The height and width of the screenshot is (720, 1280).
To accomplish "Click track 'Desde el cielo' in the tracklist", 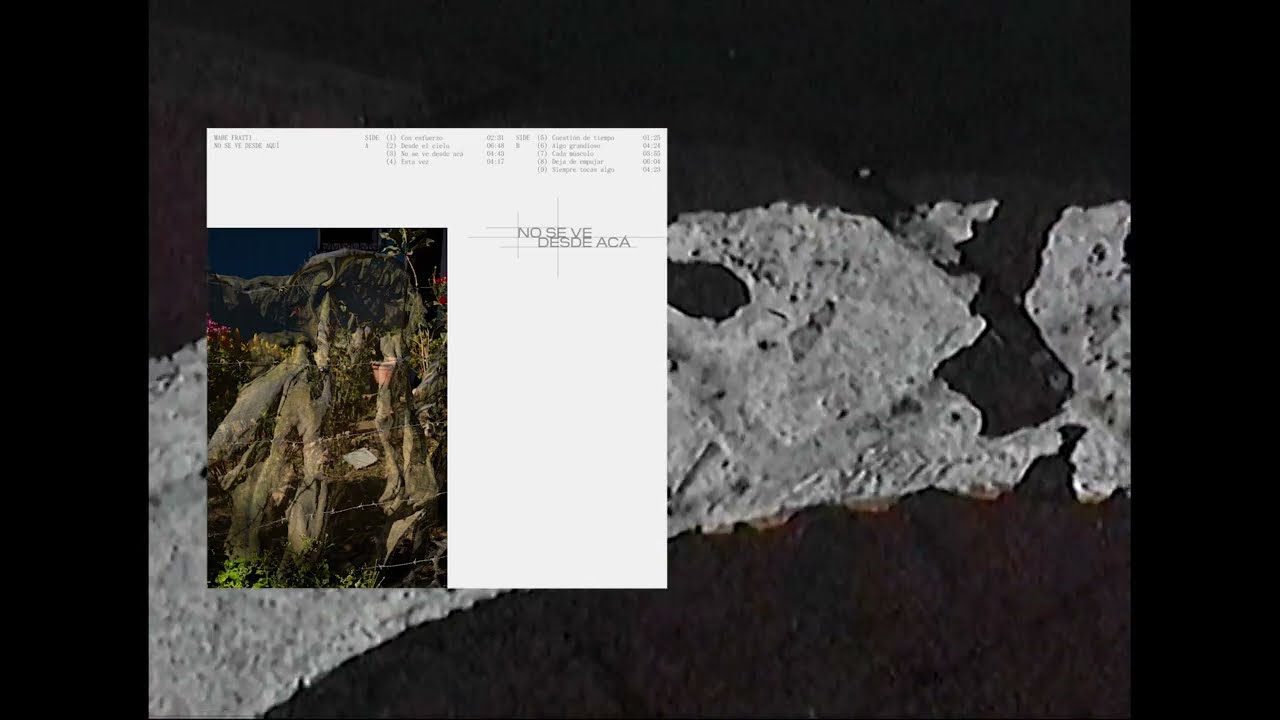I will 425,146.
